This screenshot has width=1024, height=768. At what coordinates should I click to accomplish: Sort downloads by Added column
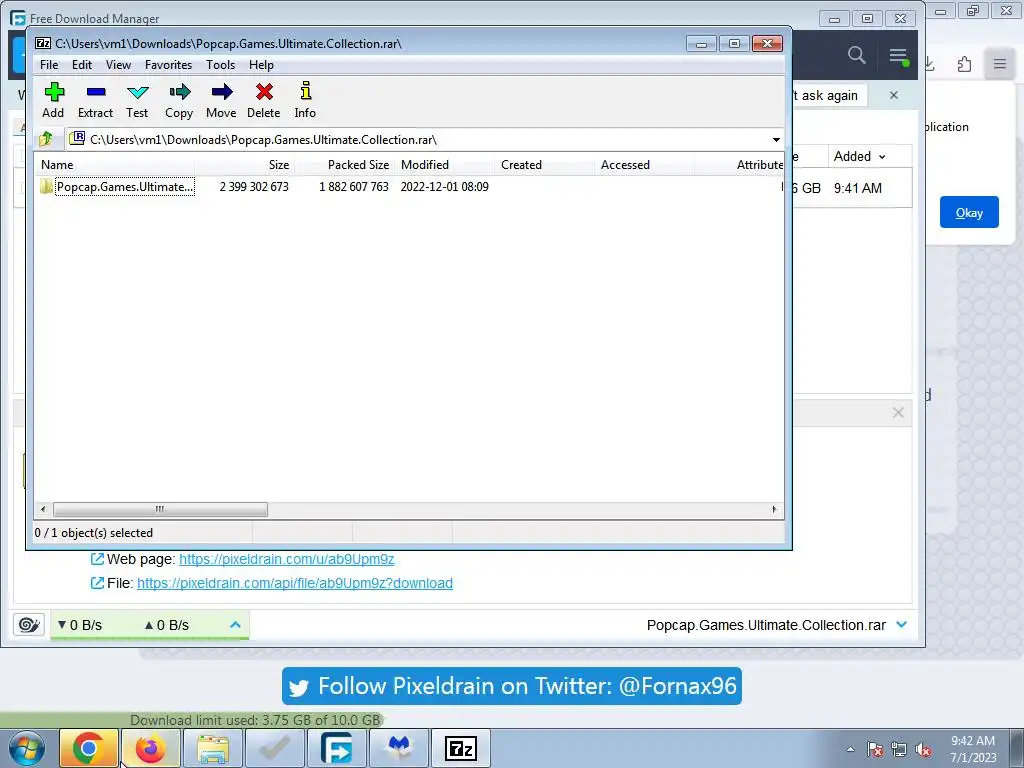point(859,157)
